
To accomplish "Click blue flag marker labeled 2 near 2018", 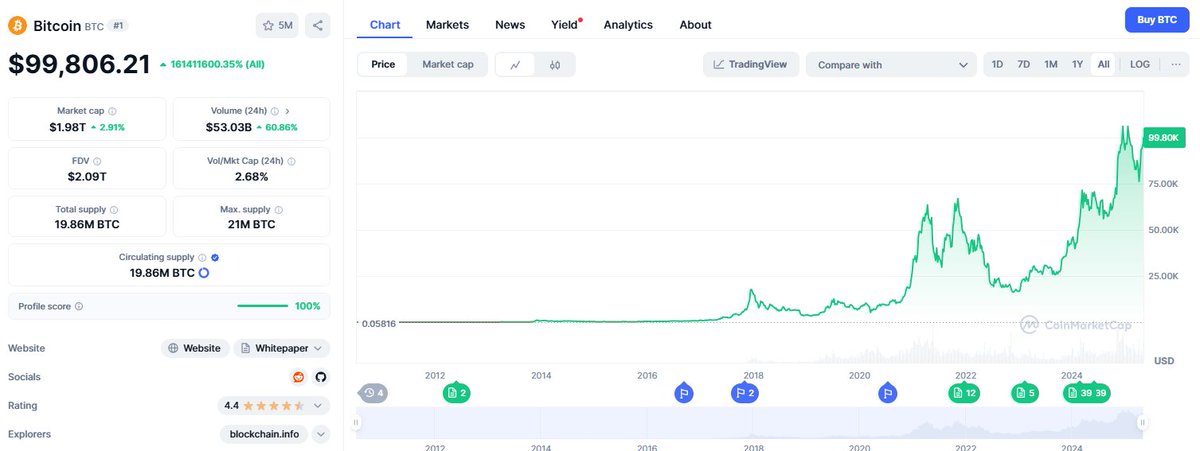I will pyautogui.click(x=745, y=393).
